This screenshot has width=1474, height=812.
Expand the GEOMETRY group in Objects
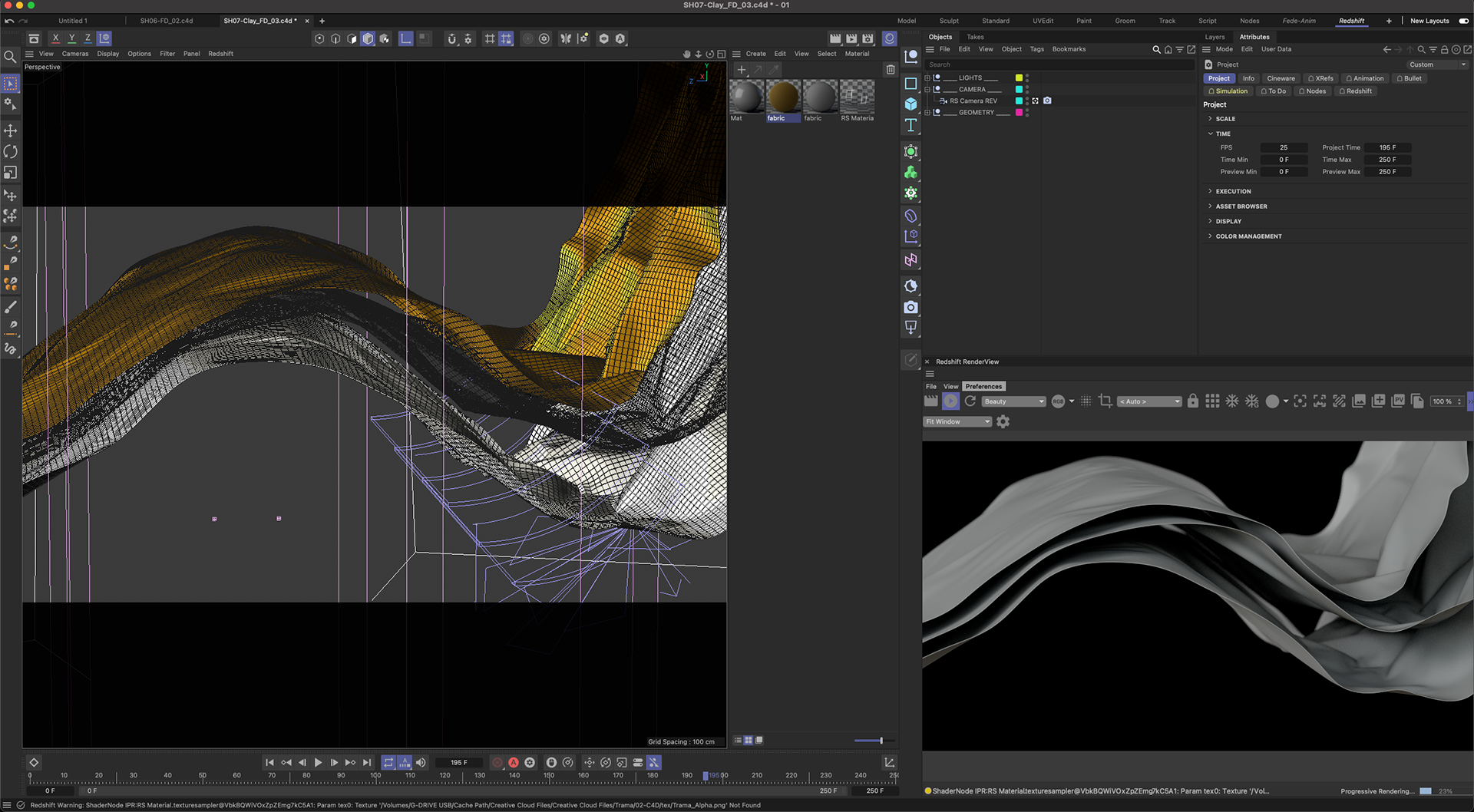click(927, 113)
